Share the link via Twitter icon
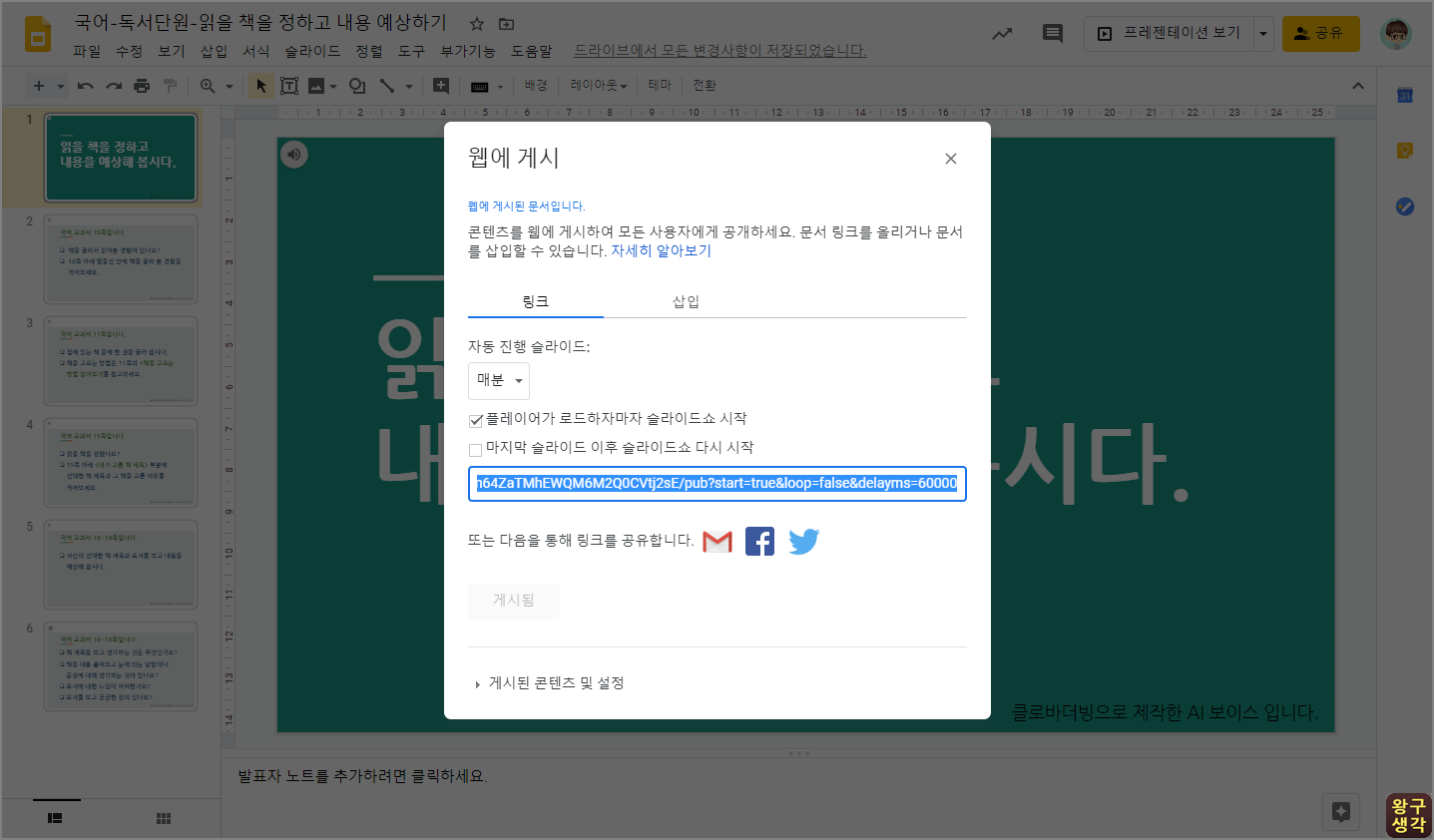This screenshot has width=1434, height=840. [x=803, y=542]
